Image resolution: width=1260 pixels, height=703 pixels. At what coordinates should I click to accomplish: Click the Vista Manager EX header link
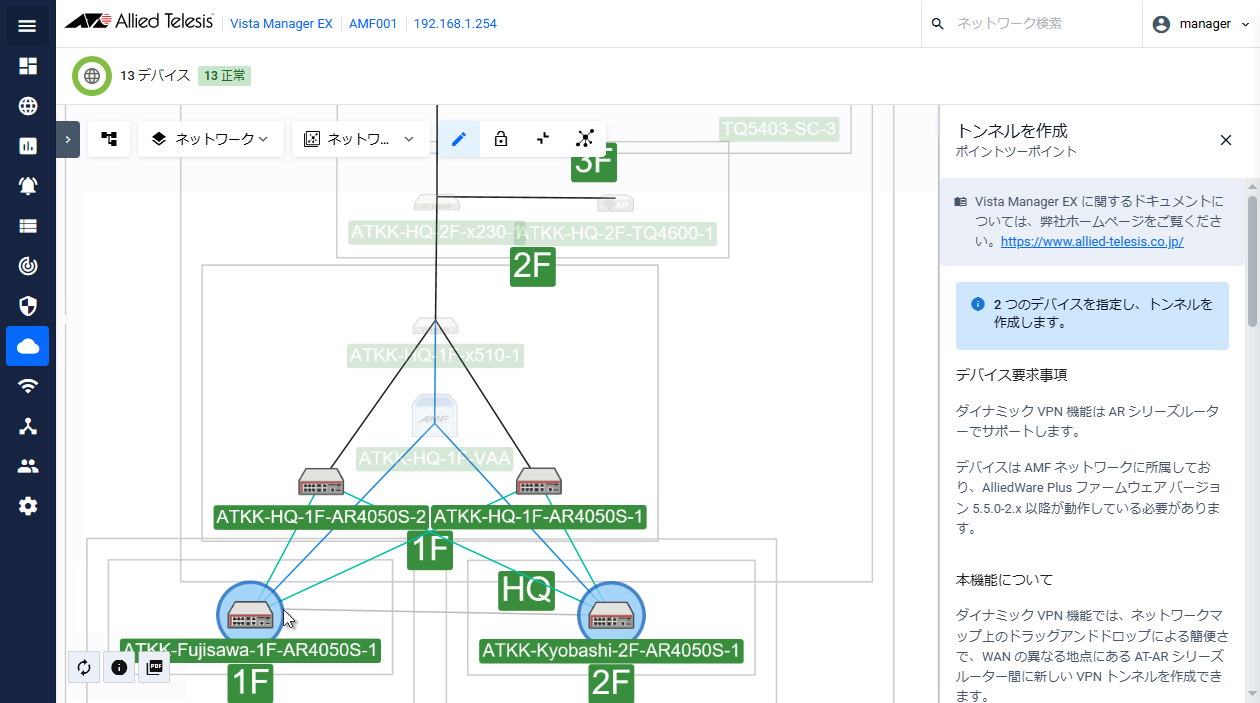coord(281,24)
